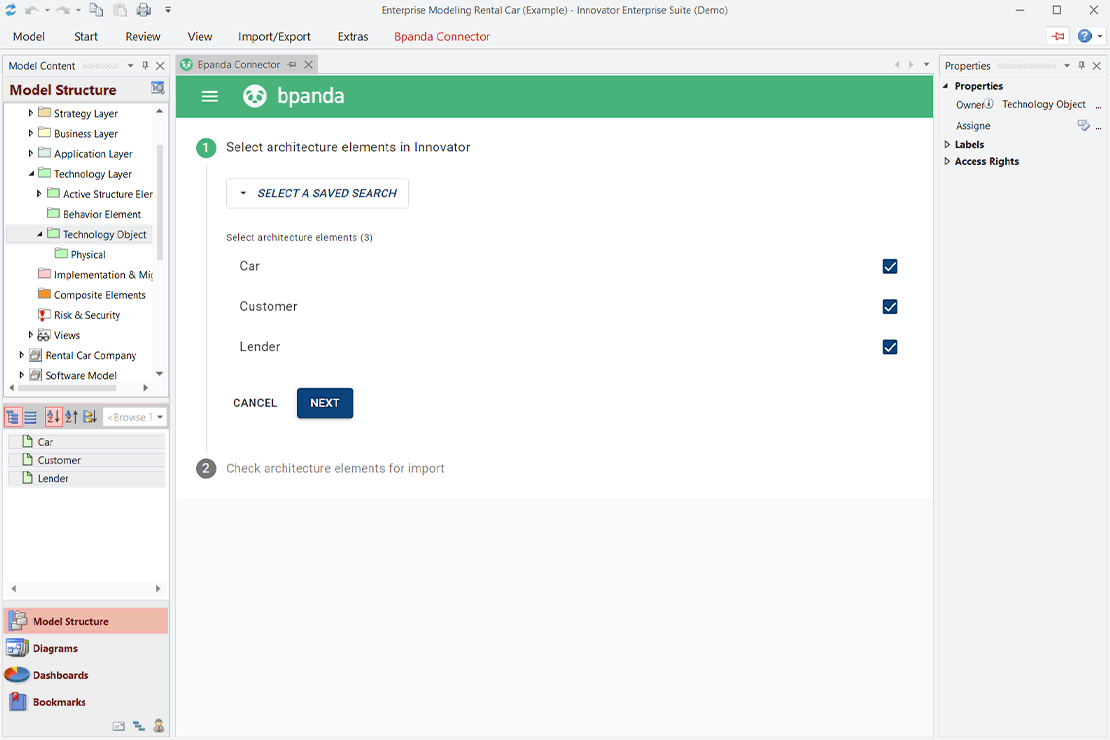Expand the Labels section in Properties
The width and height of the screenshot is (1110, 740).
pos(947,144)
